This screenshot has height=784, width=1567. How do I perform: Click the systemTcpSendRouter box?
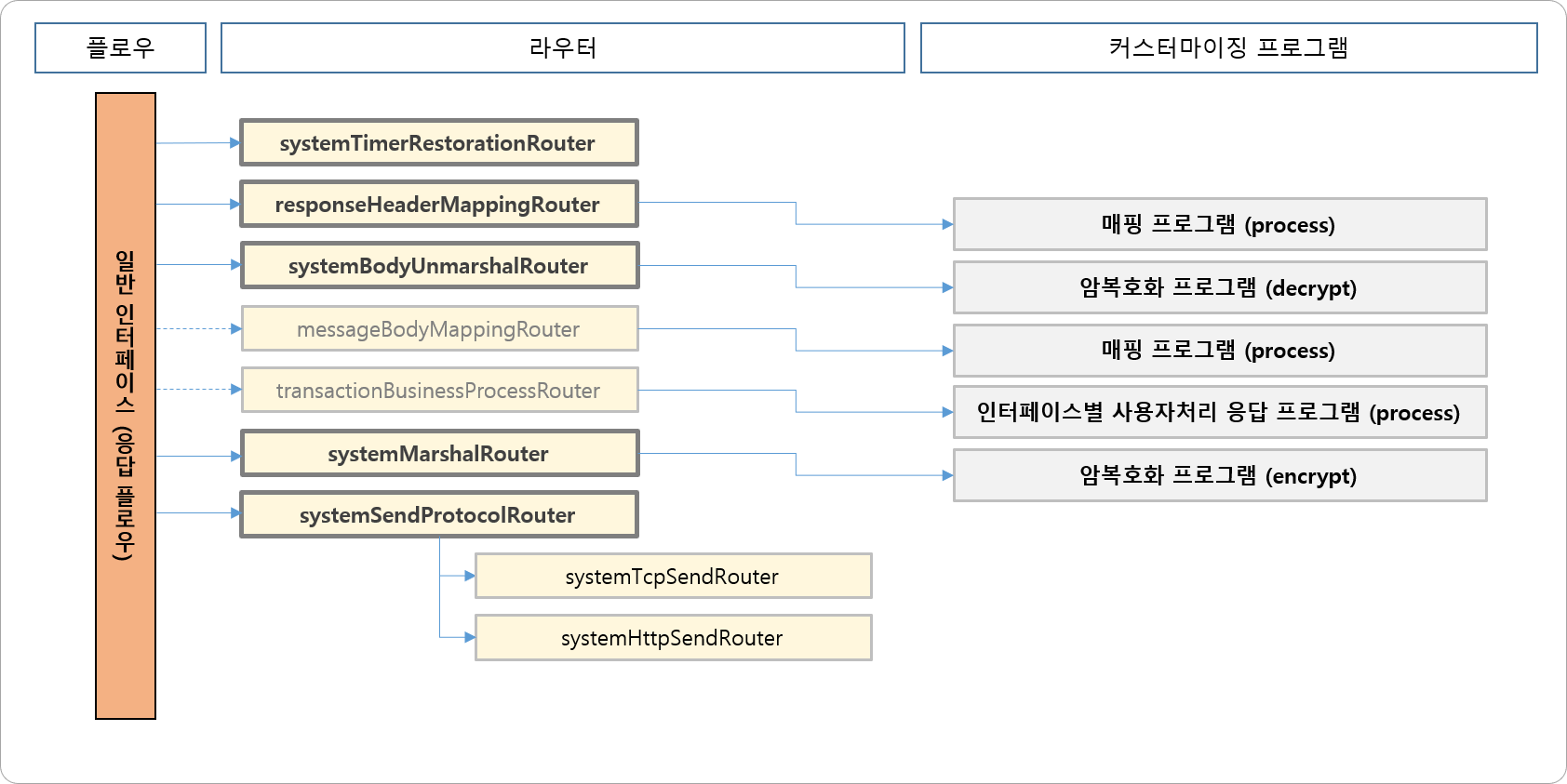673,576
